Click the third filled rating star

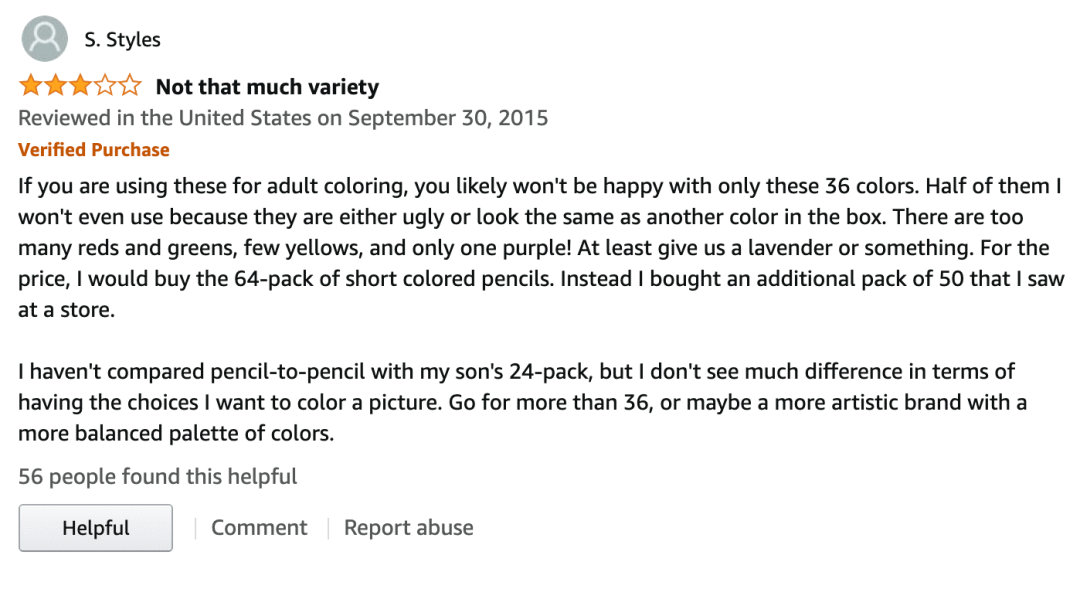pyautogui.click(x=80, y=86)
